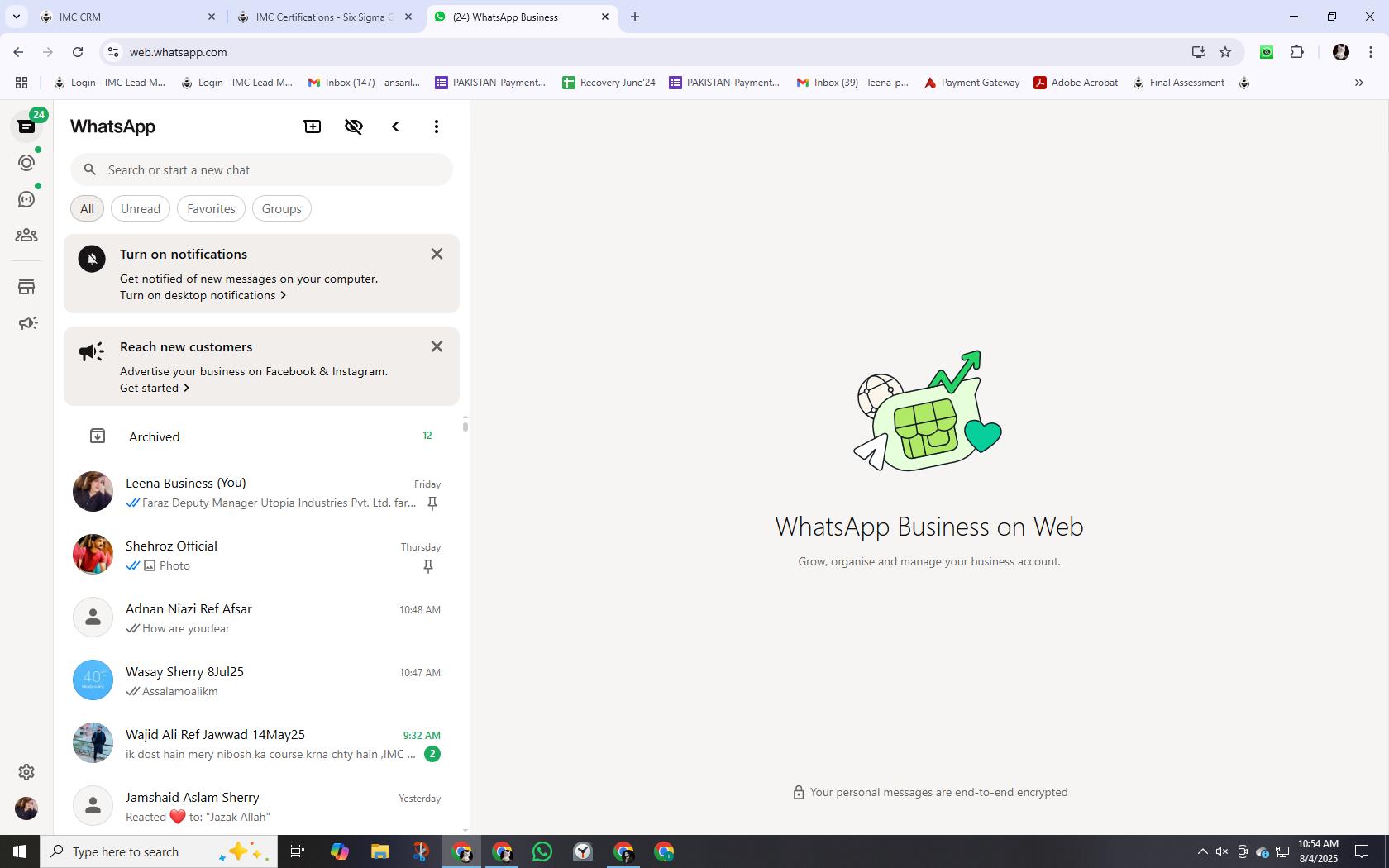1389x868 pixels.
Task: Select the Groups chat filter
Action: (282, 208)
